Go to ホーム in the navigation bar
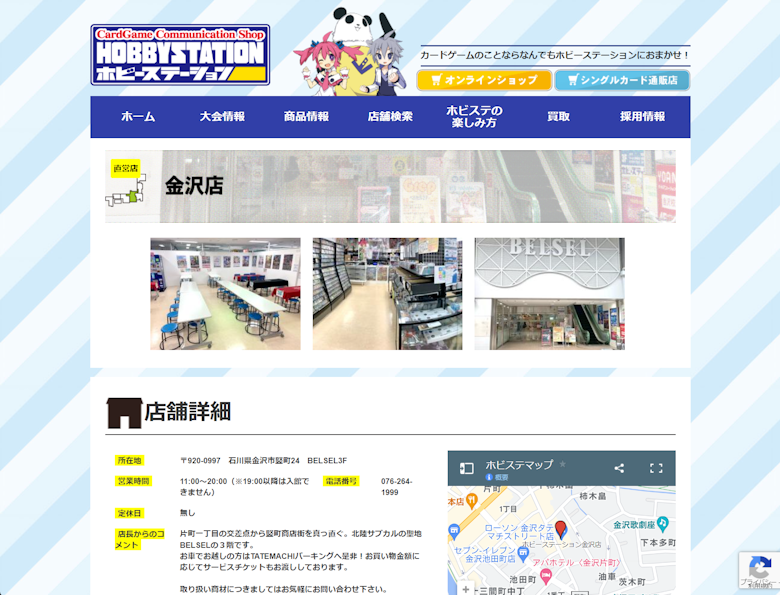The image size is (780, 595). (x=138, y=117)
